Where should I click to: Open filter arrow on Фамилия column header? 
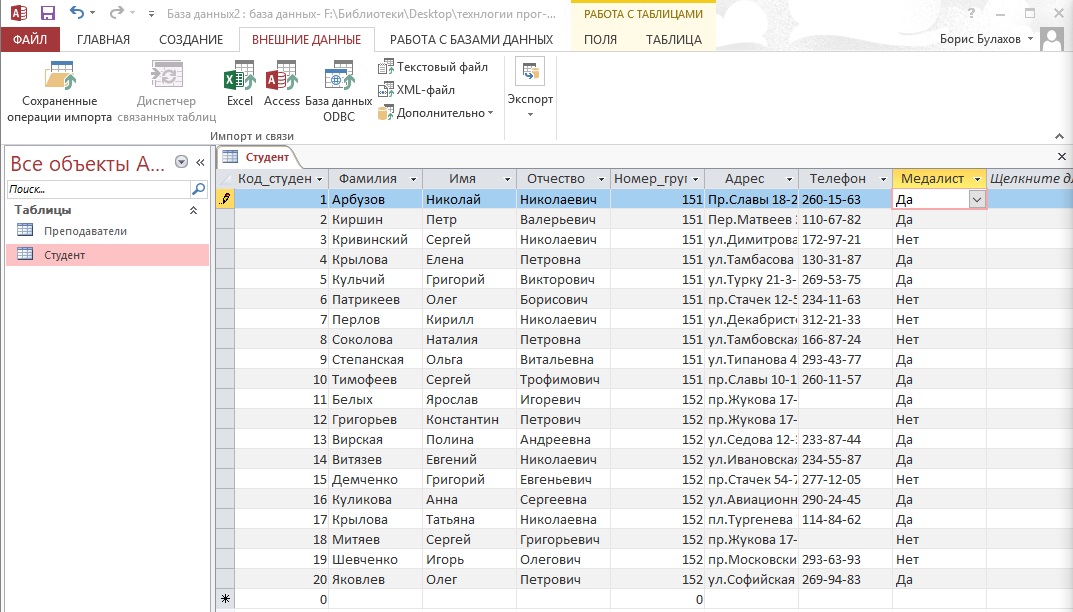click(x=414, y=179)
